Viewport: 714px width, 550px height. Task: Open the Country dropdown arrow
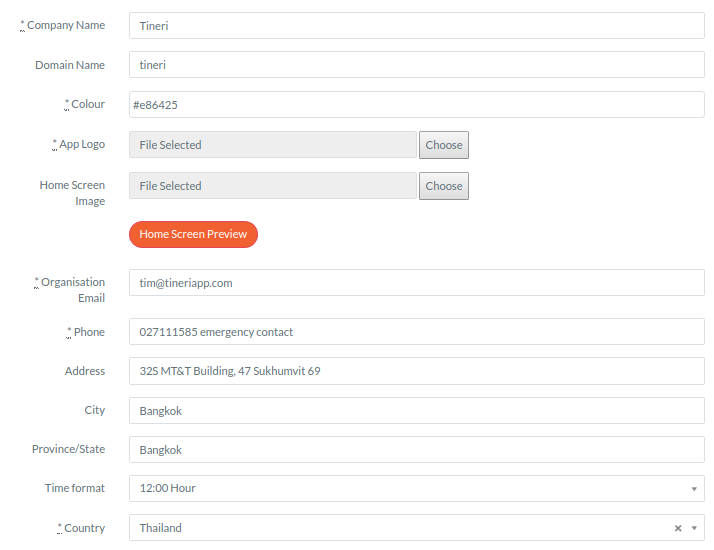694,528
